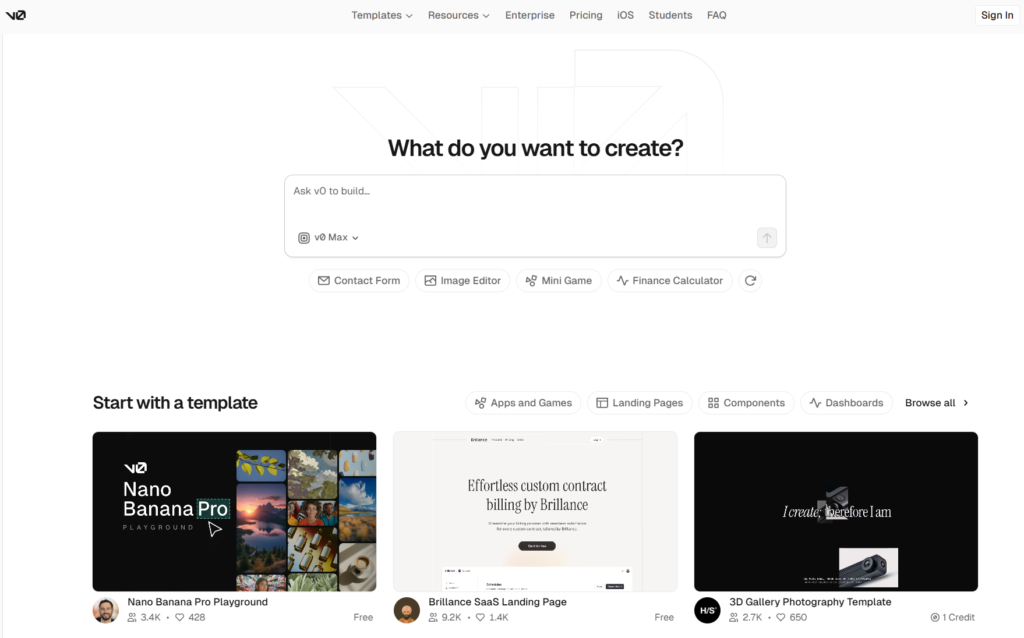1024x638 pixels.
Task: Click the Brillance author avatar
Action: (x=406, y=610)
